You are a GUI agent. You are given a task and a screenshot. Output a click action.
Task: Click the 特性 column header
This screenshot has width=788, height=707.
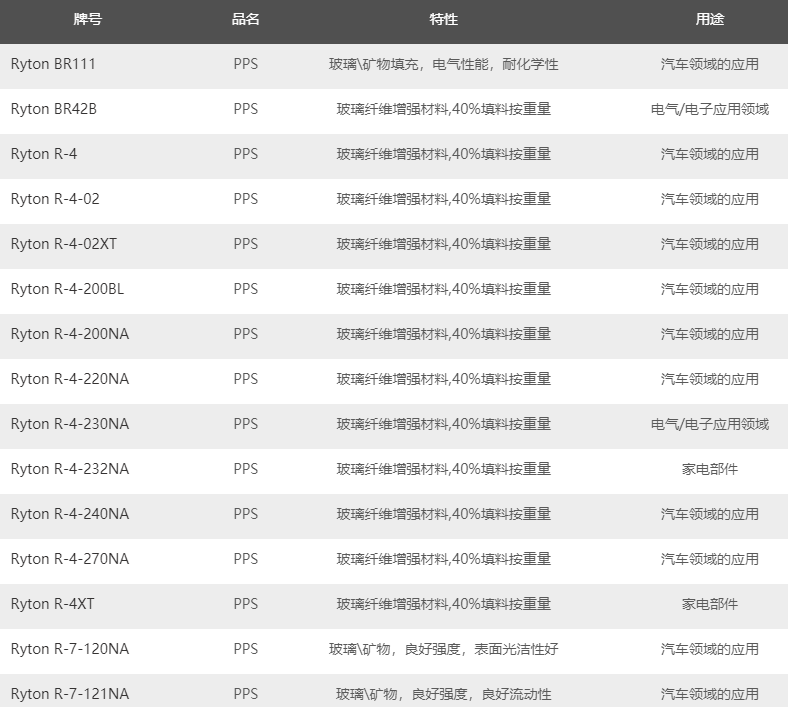point(443,19)
